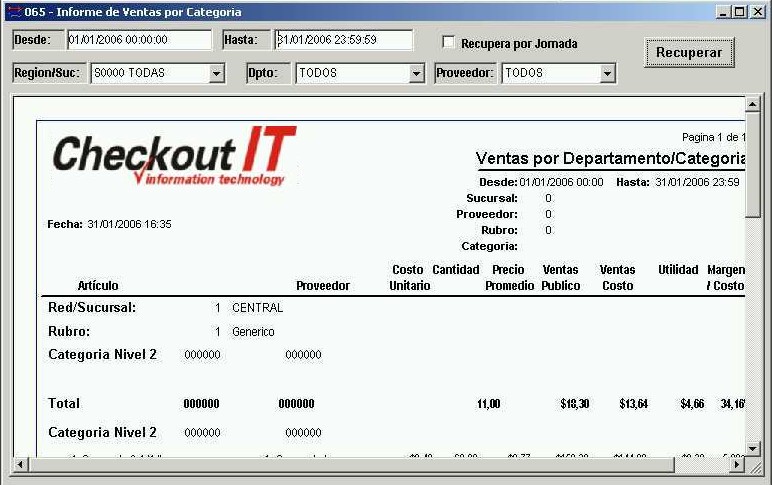Maximize the Informe de Ventas window
The height and width of the screenshot is (485, 772).
click(740, 12)
